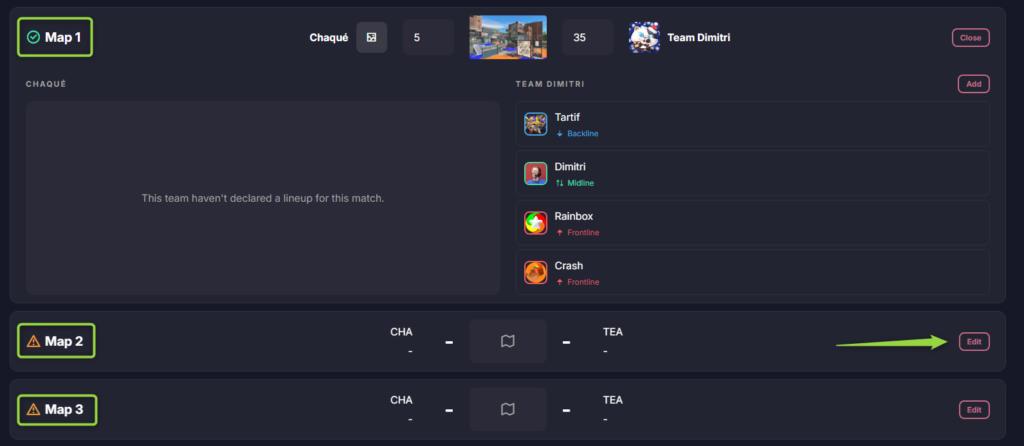Click the Chaqué score field showing 5
Viewport: 1024px width, 446px height.
pos(428,38)
